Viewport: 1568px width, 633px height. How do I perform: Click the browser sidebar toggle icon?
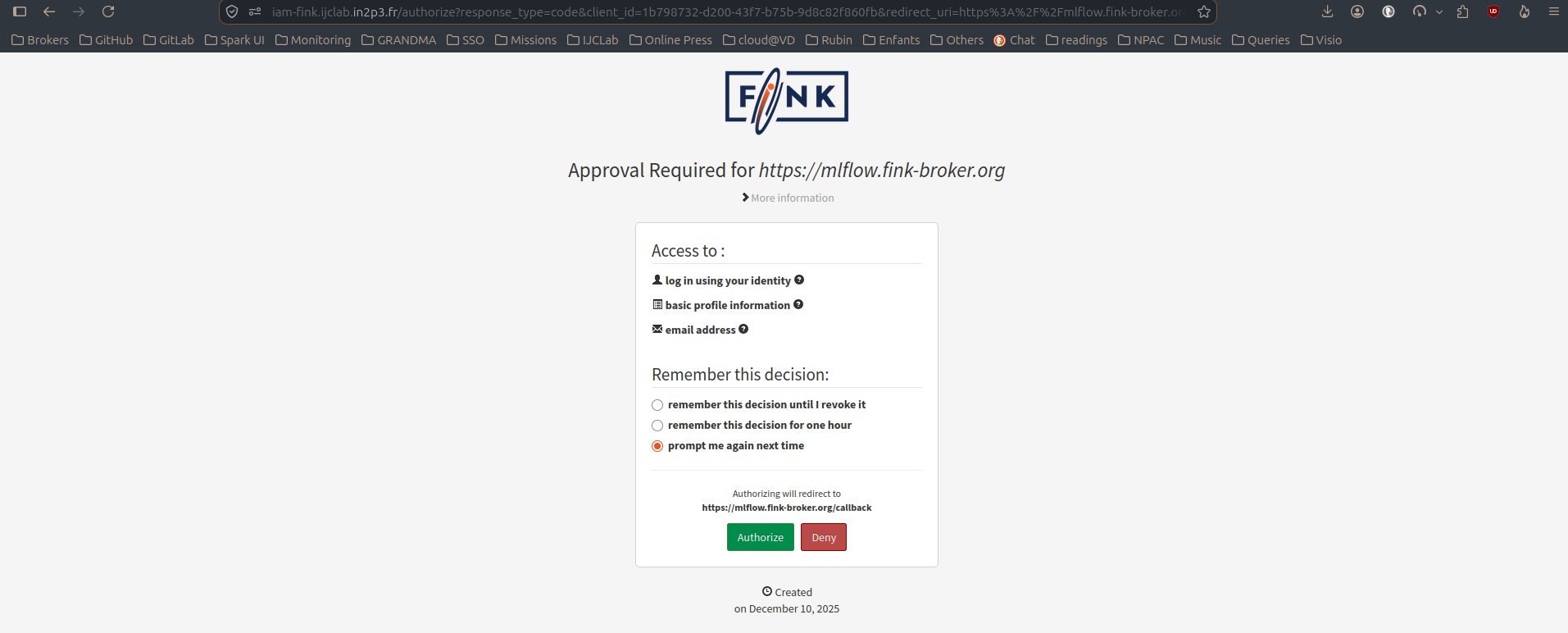pos(20,11)
